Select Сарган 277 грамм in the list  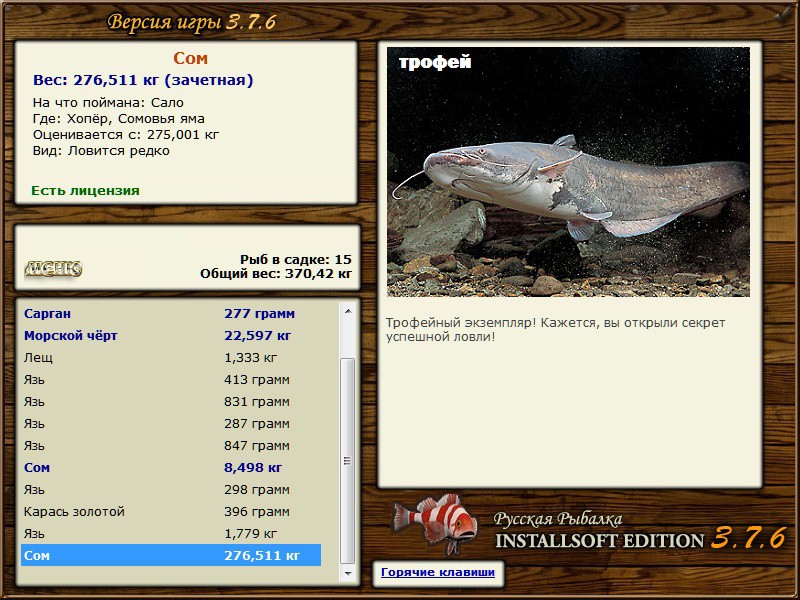point(171,313)
